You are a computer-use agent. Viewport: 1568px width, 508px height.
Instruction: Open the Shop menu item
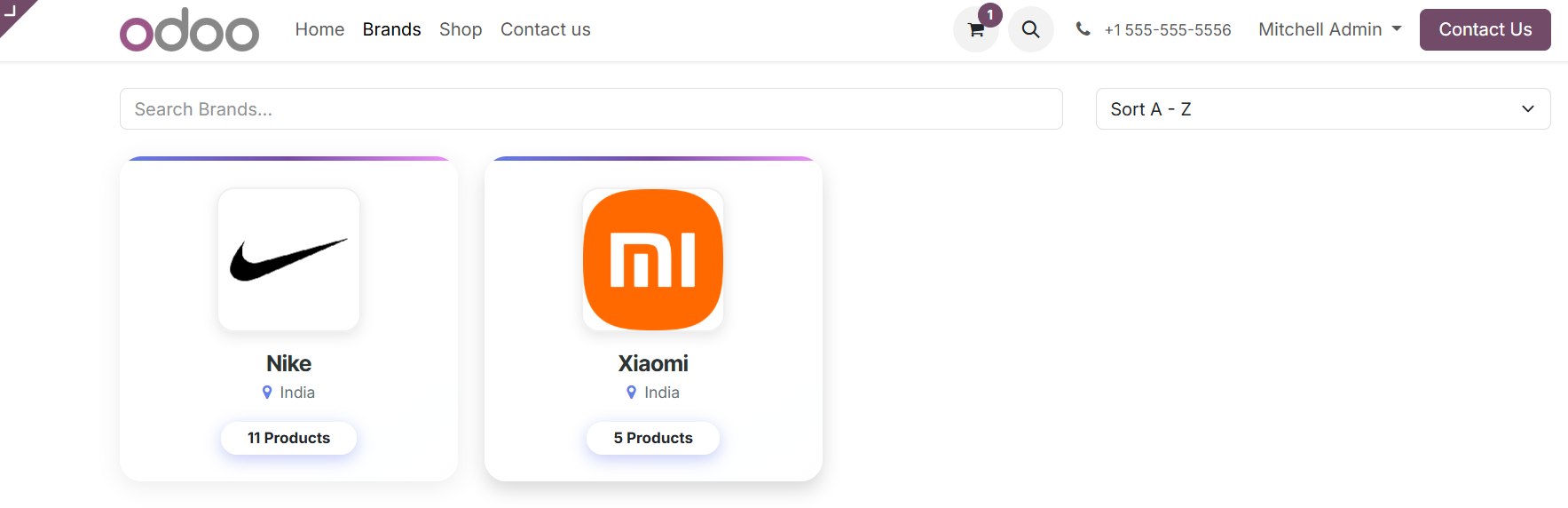tap(461, 29)
